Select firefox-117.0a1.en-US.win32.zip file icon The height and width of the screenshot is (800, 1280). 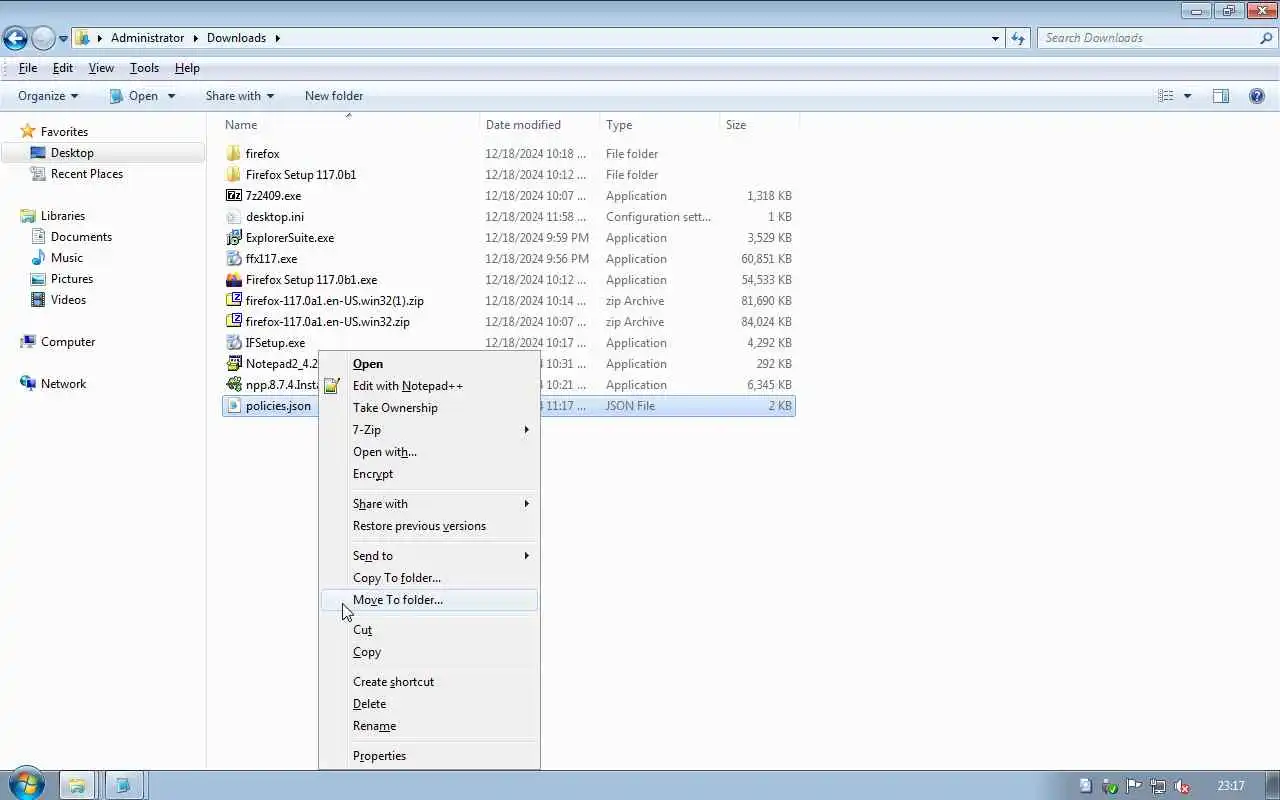tap(234, 322)
